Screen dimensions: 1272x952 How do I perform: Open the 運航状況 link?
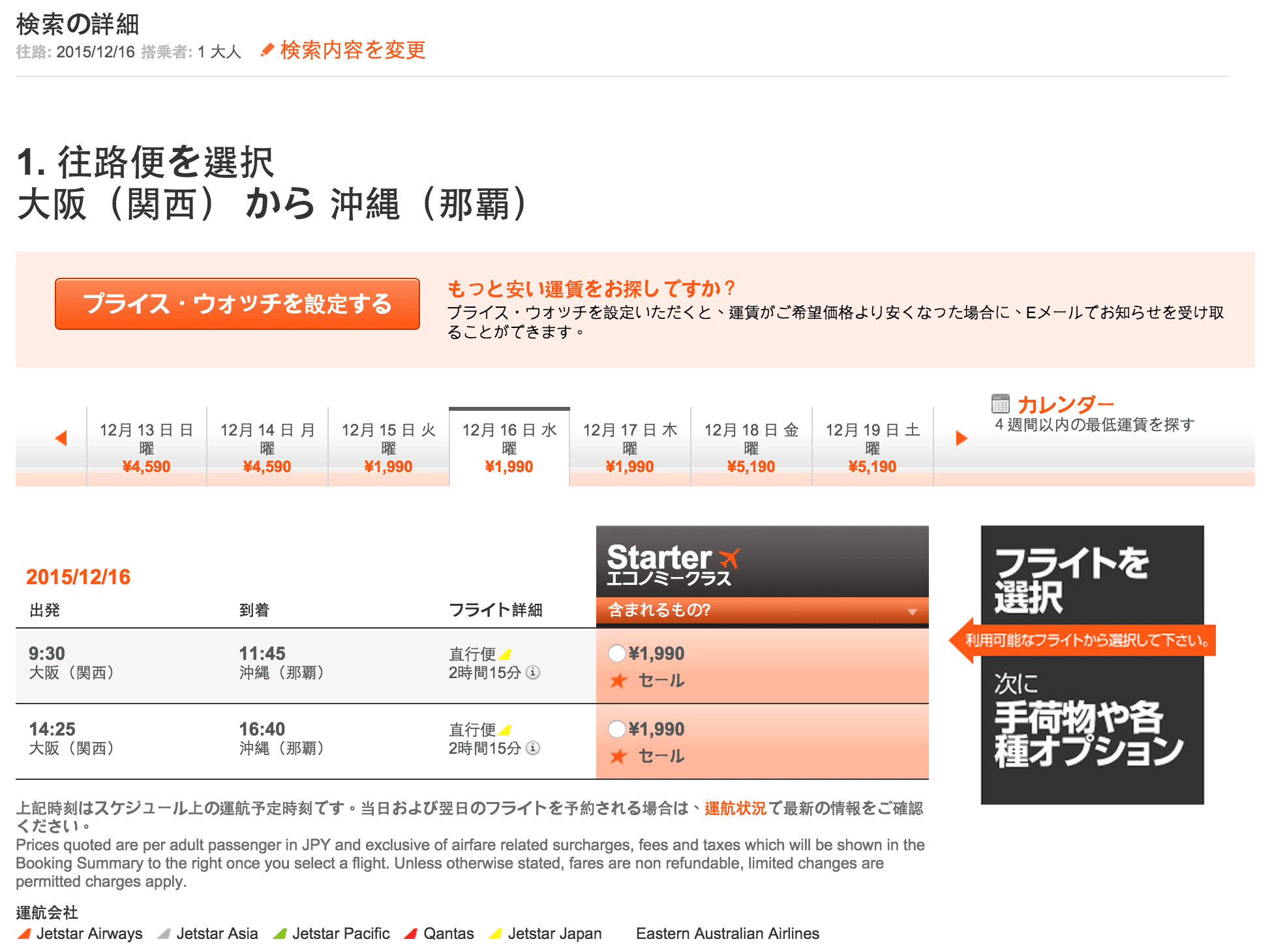coord(735,809)
